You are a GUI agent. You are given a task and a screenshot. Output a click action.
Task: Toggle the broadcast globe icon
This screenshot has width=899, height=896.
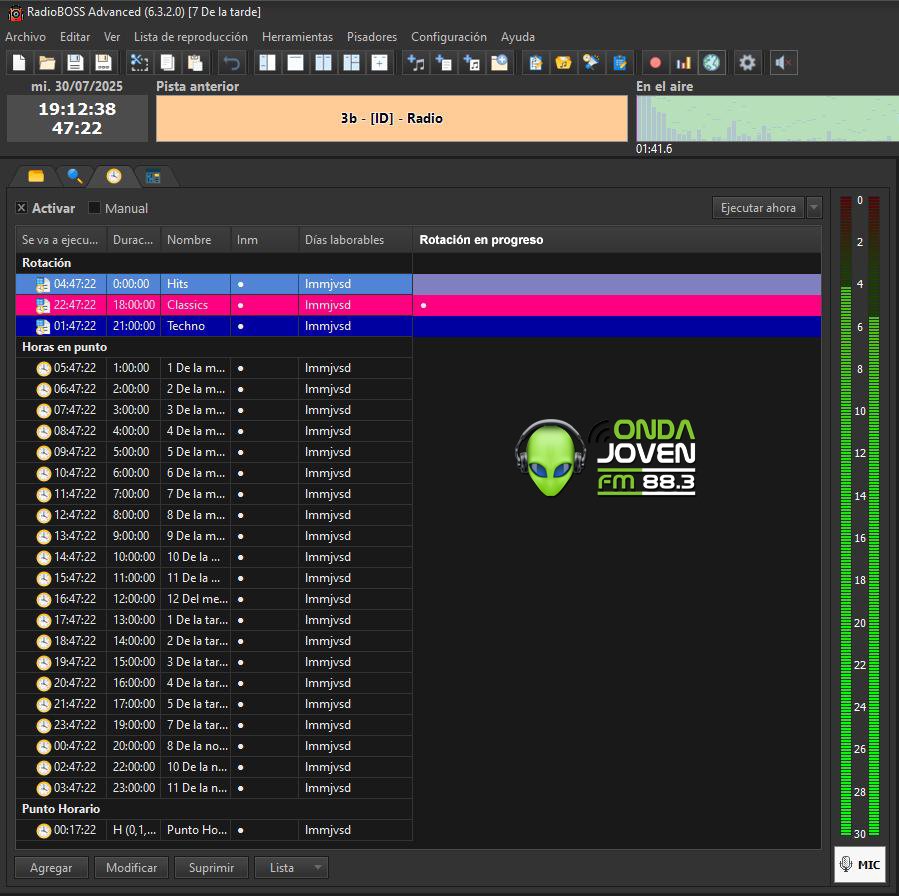click(712, 62)
